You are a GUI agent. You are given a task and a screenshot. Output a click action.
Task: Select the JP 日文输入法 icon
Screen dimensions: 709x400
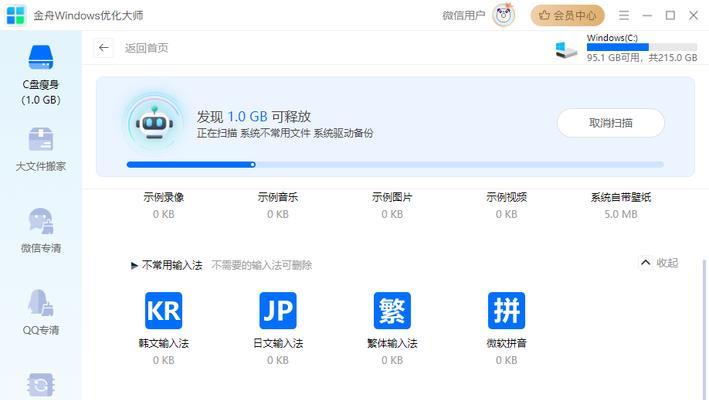click(x=278, y=311)
